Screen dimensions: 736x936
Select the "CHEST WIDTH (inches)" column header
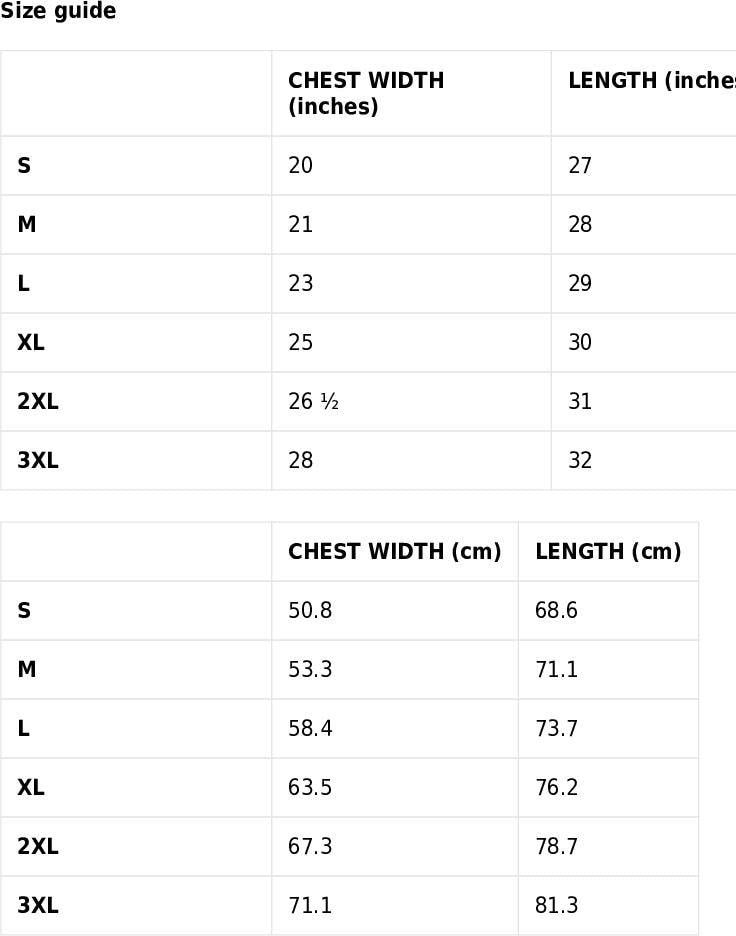(x=366, y=93)
